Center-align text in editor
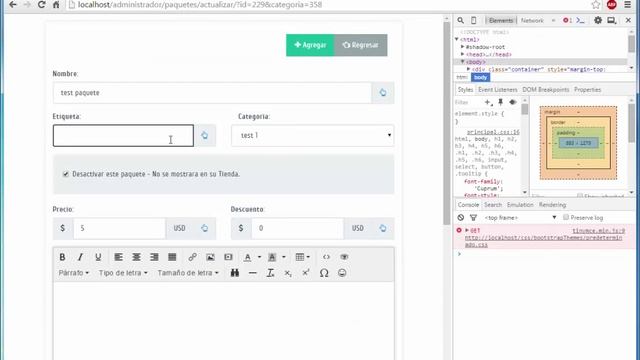The image size is (640, 360). (x=136, y=257)
